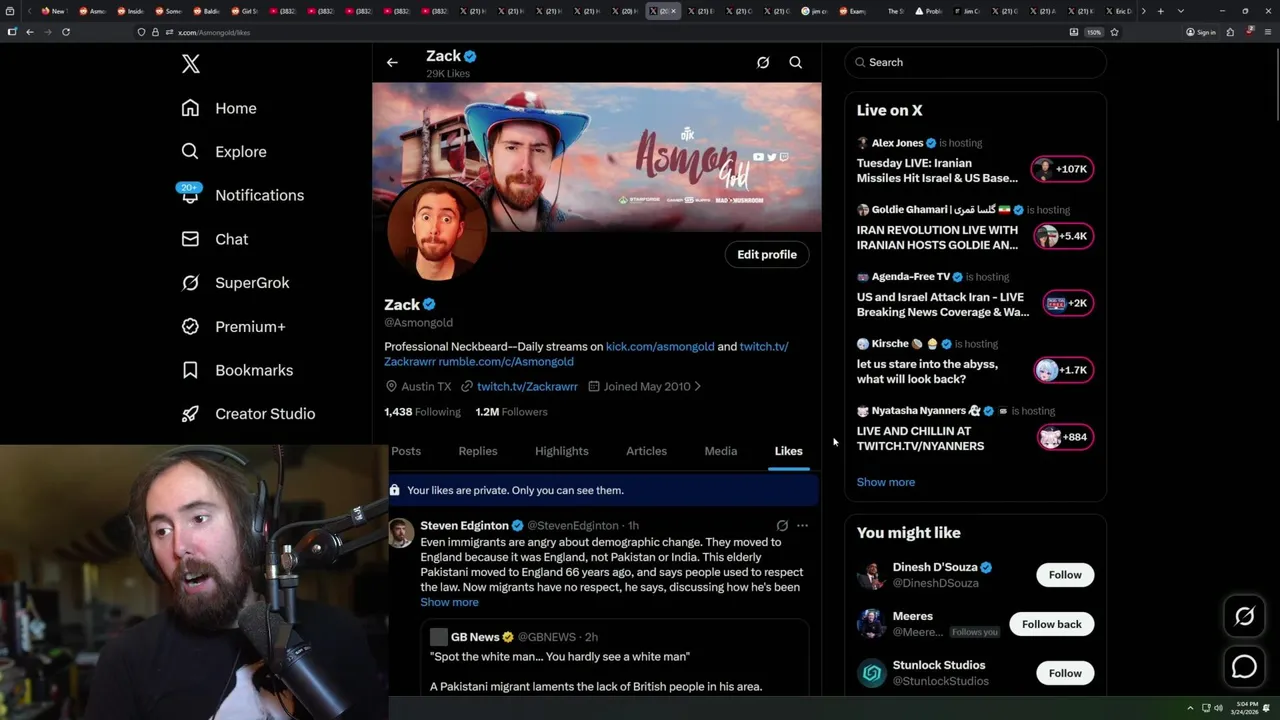Screen dimensions: 1280x720
Task: Follow back Meeres
Action: [1052, 624]
